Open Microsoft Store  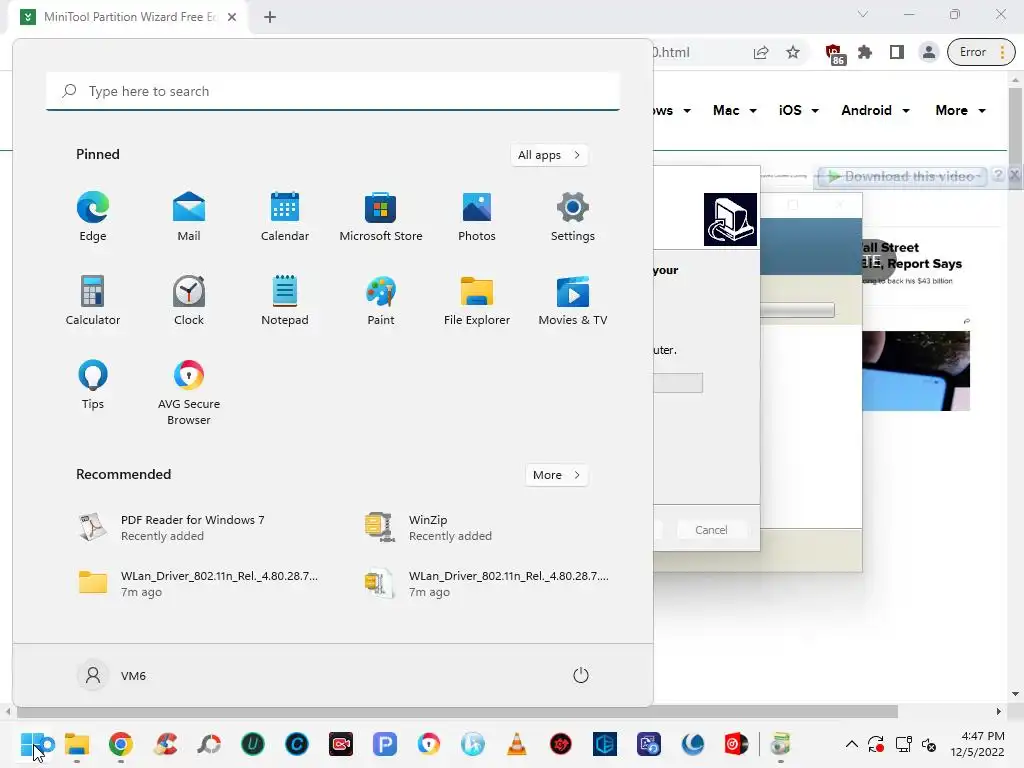pos(381,217)
